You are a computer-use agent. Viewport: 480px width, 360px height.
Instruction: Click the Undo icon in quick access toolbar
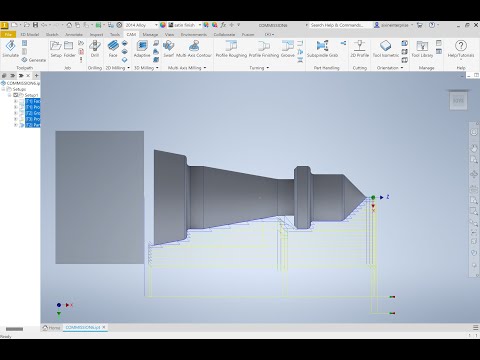pyautogui.click(x=44, y=25)
